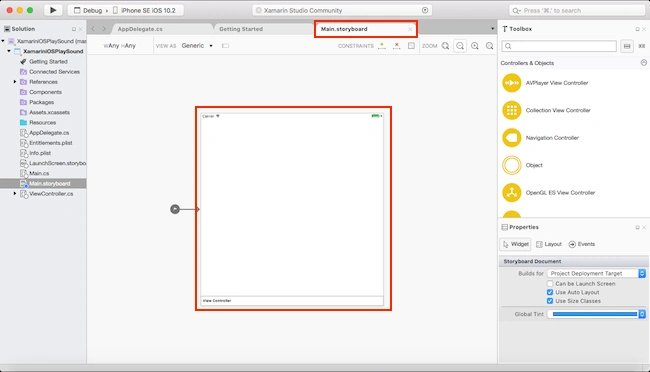Remove constraints with the red X icon
Viewport: 650px width, 372px height.
tap(397, 46)
